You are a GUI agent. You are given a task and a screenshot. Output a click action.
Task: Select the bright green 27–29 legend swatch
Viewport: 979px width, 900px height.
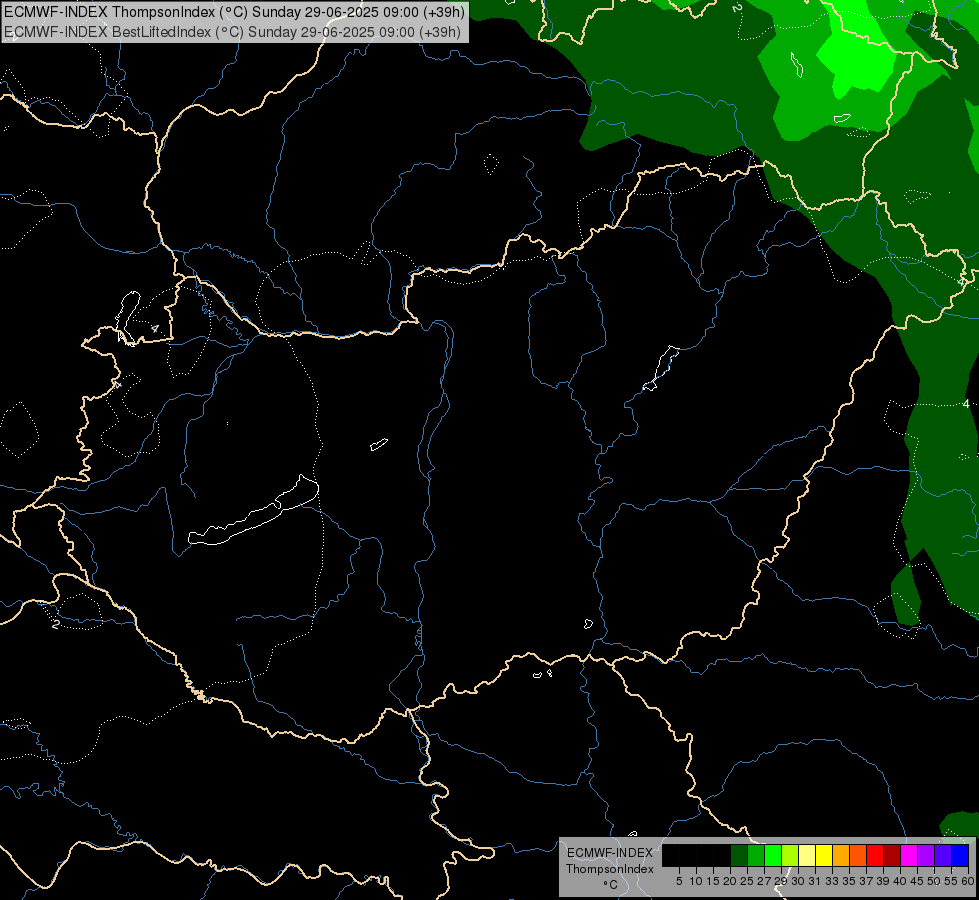(773, 855)
